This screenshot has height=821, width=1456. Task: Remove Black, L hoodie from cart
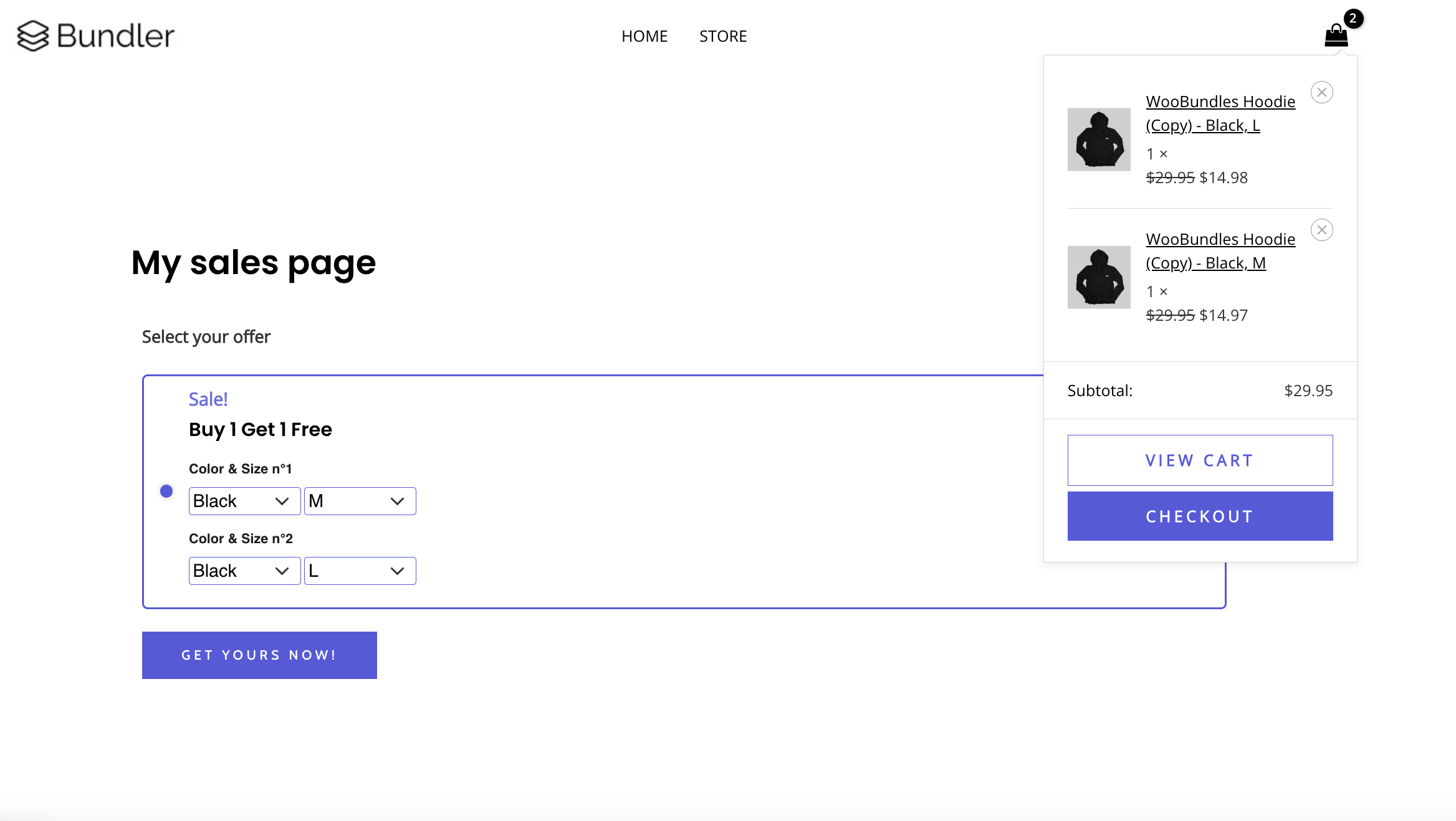pyautogui.click(x=1321, y=92)
